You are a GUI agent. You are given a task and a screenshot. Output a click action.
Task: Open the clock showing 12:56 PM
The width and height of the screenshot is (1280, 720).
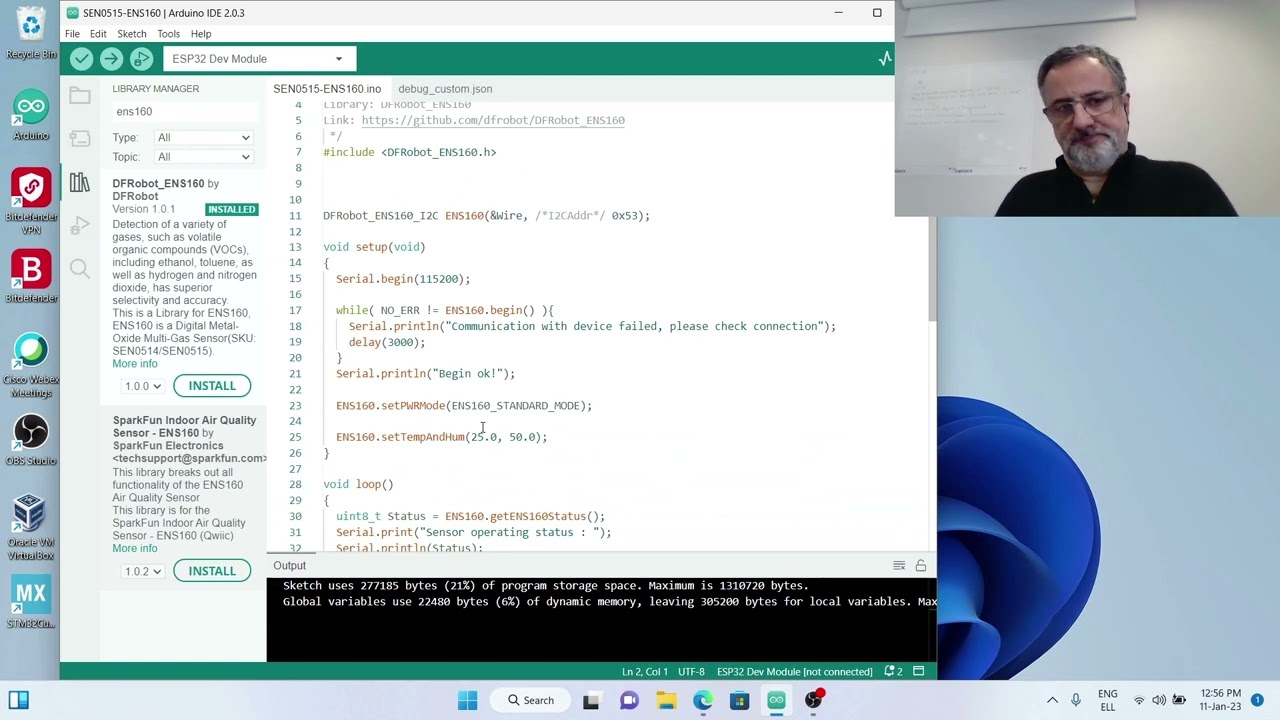(x=1219, y=700)
